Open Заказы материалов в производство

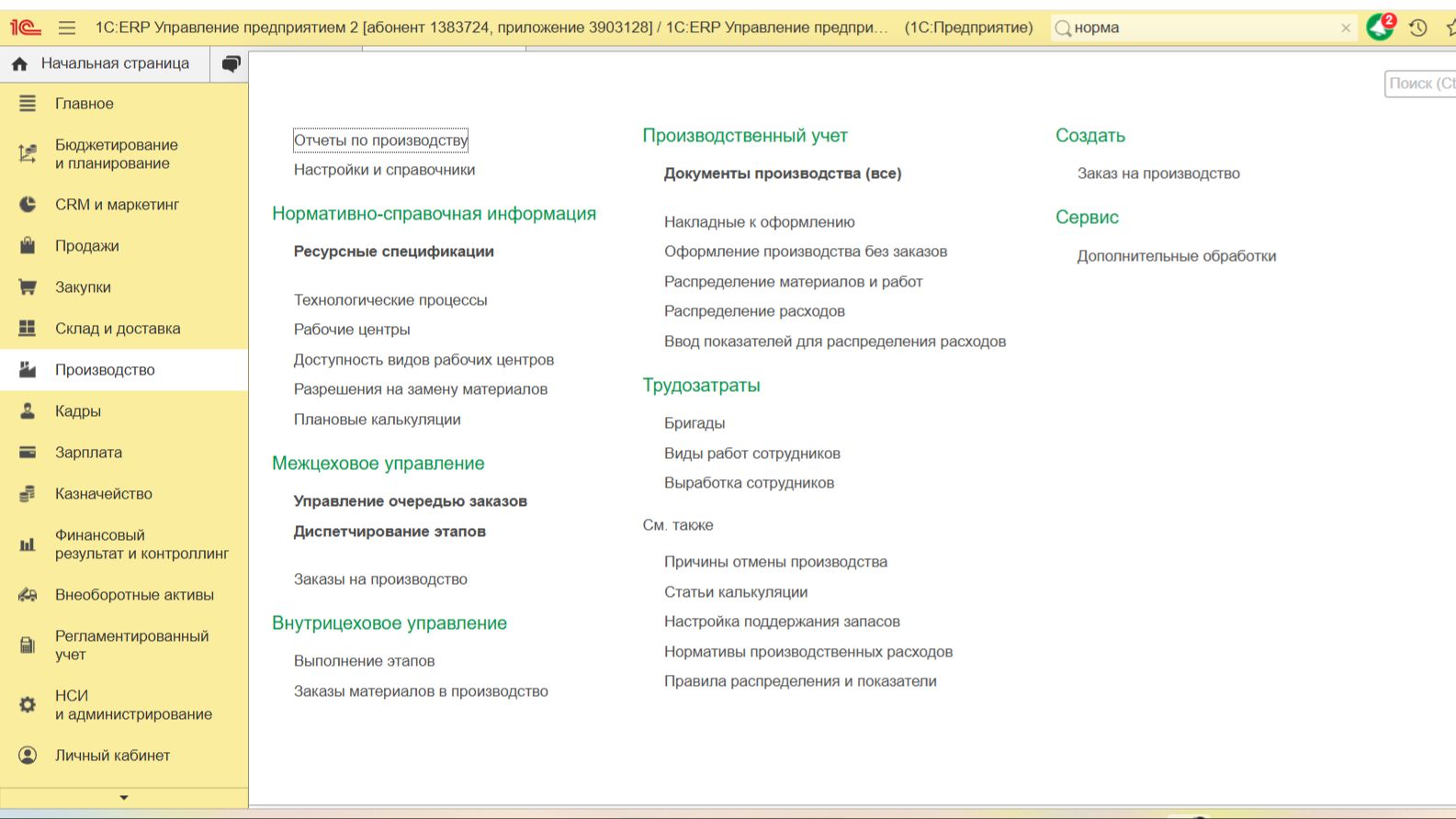pos(421,691)
